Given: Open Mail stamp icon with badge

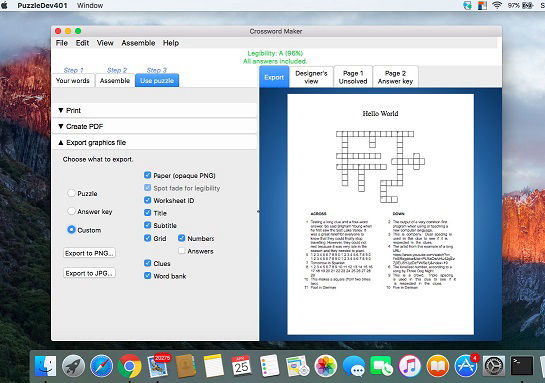Looking at the screenshot, I should point(158,366).
